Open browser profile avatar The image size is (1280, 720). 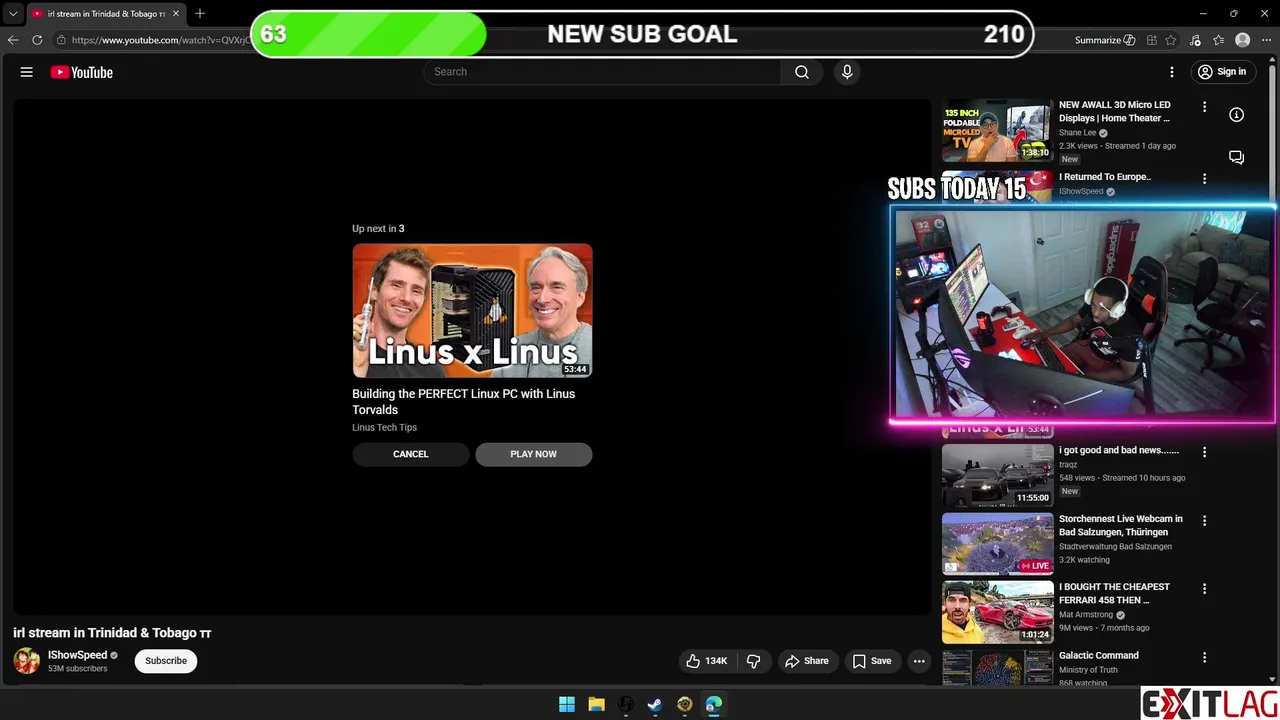pos(1243,40)
